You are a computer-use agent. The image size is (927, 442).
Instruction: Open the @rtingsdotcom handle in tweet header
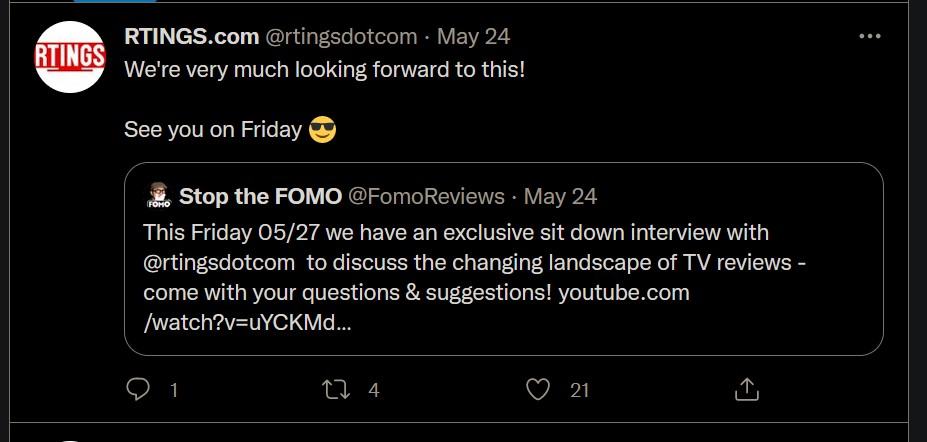341,37
